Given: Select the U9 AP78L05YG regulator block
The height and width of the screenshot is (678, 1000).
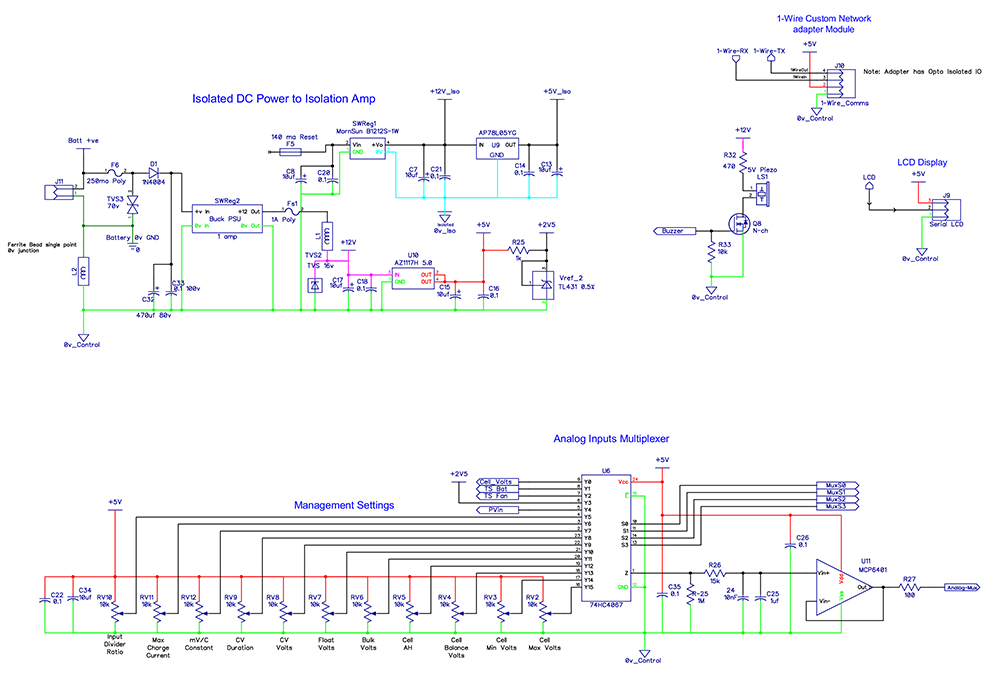Looking at the screenshot, I should coord(496,150).
